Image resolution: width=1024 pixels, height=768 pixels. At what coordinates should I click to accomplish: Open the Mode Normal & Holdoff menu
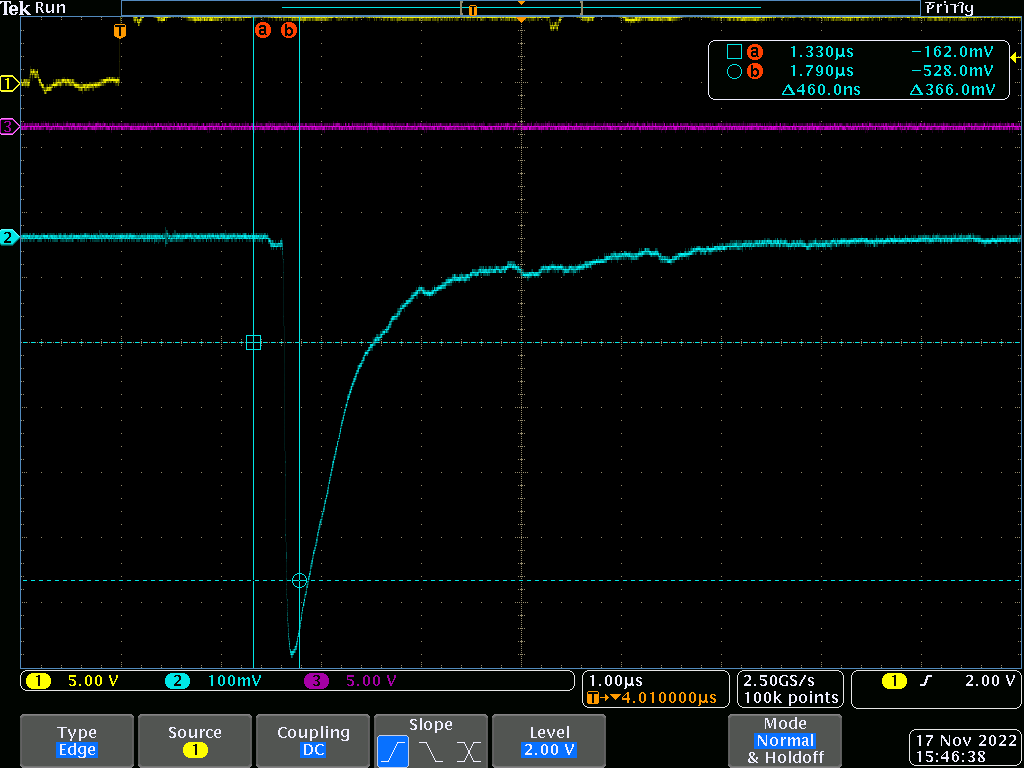(x=785, y=740)
